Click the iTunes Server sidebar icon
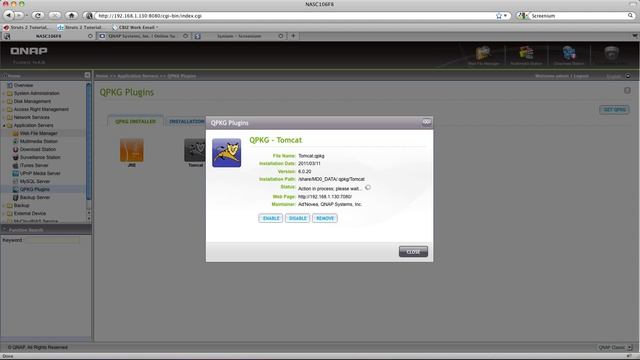Screen dimensions: 640x360 coord(16,165)
